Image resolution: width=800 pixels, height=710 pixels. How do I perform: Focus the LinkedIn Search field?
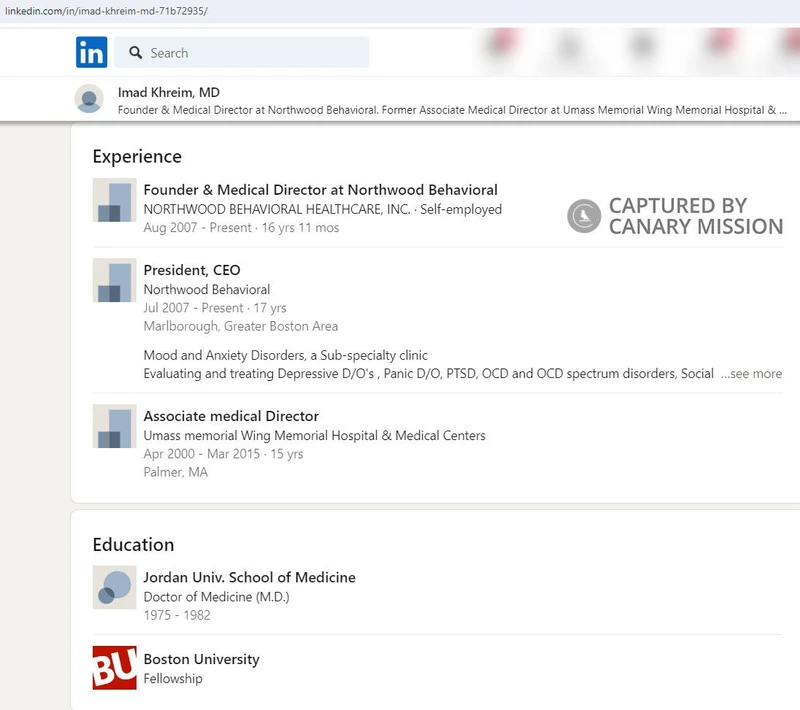pos(241,52)
